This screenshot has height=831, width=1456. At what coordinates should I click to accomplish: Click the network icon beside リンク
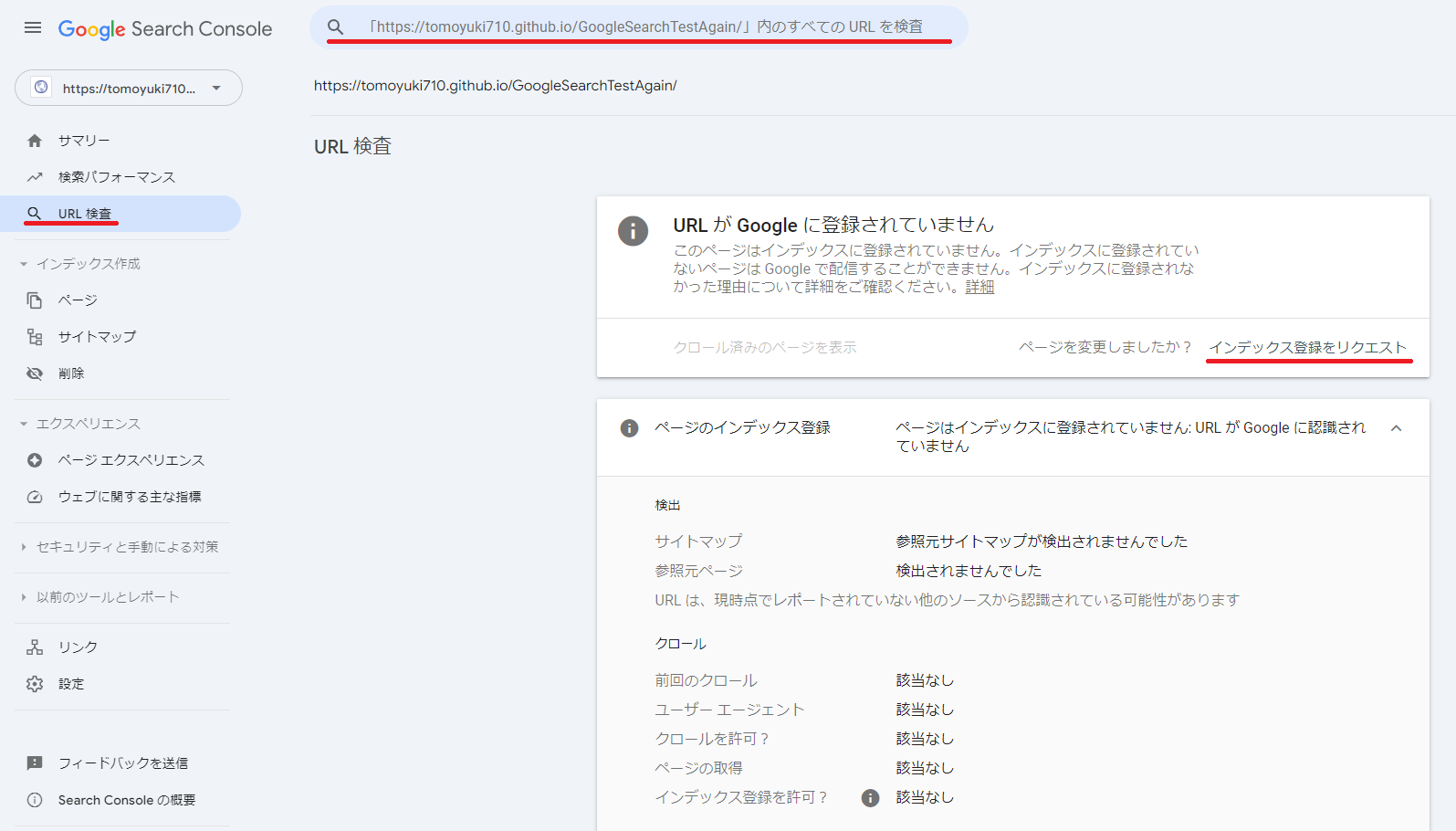(35, 647)
